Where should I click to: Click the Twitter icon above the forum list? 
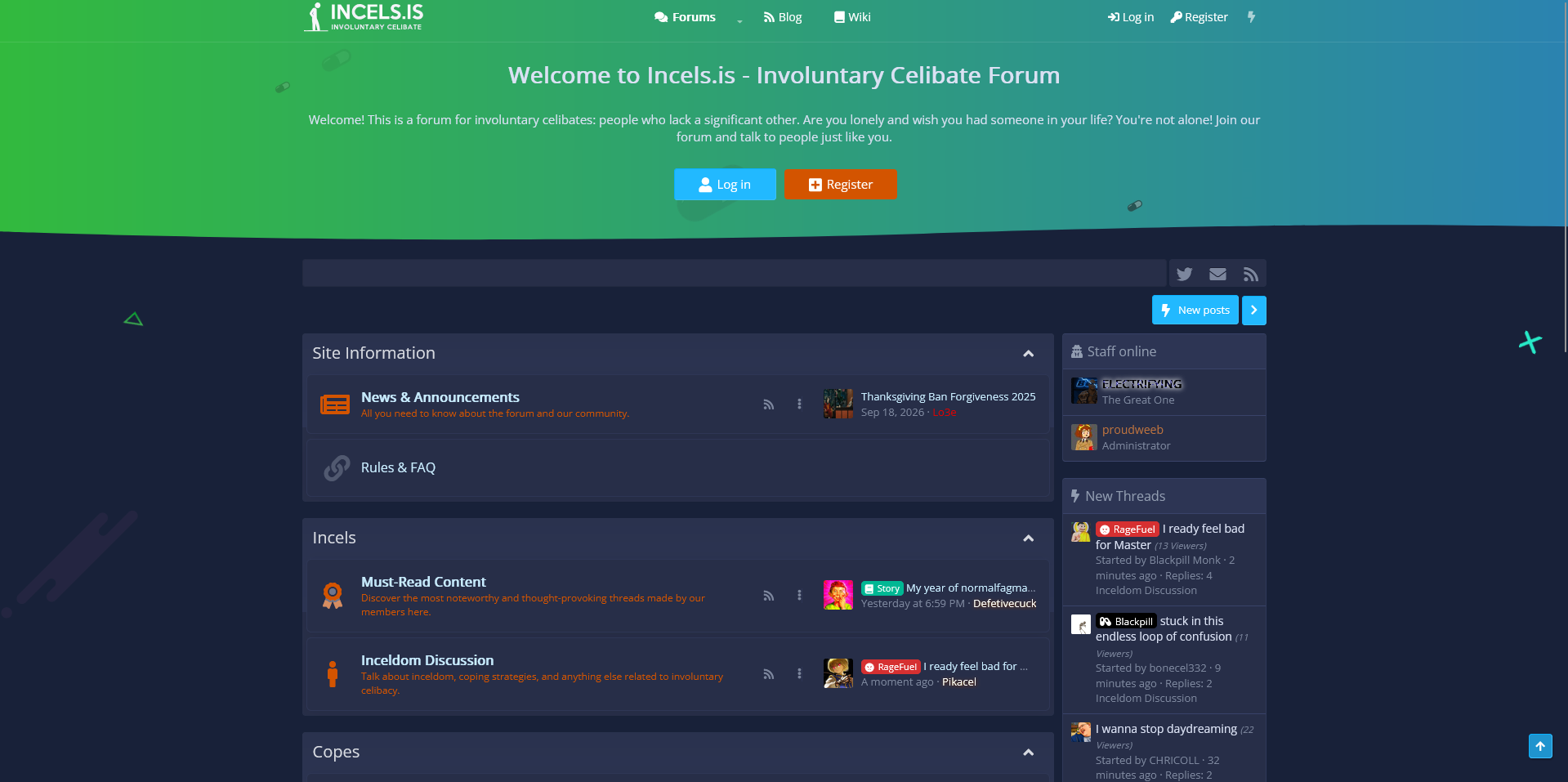point(1184,274)
